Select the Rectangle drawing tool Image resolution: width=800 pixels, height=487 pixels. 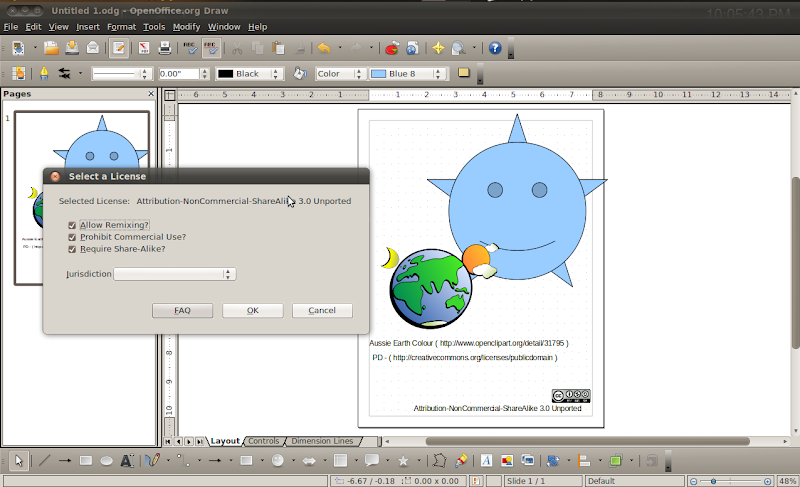[86, 461]
